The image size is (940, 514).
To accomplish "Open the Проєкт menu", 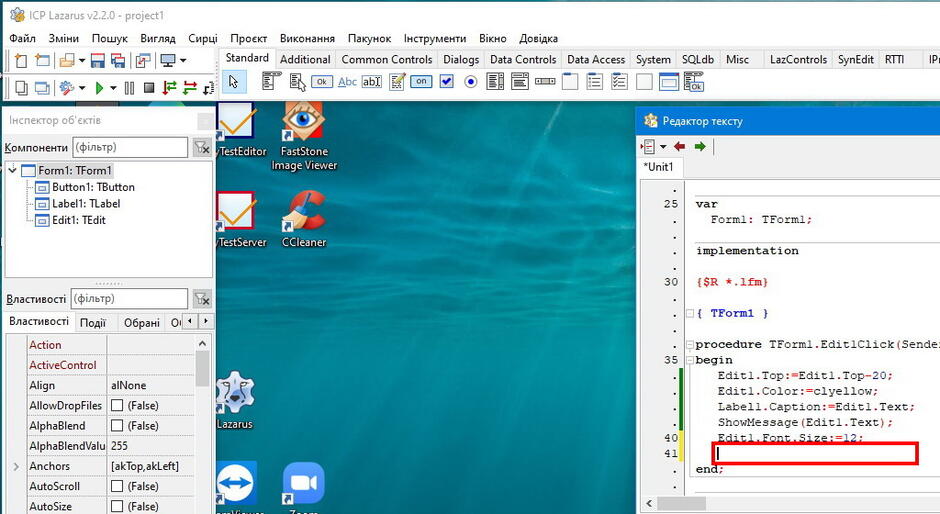I will [x=248, y=38].
